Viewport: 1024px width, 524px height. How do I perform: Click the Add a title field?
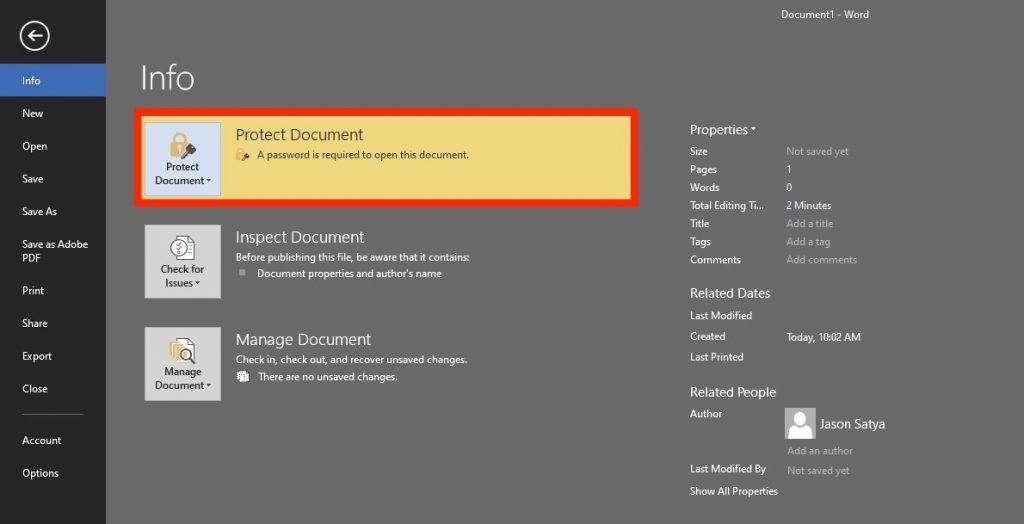(810, 223)
